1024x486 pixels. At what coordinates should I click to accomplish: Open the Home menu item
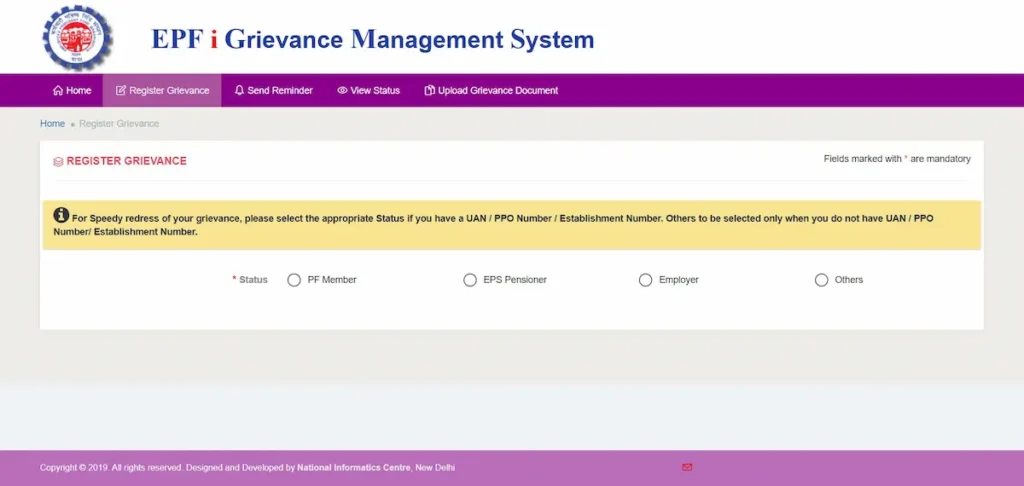point(72,90)
